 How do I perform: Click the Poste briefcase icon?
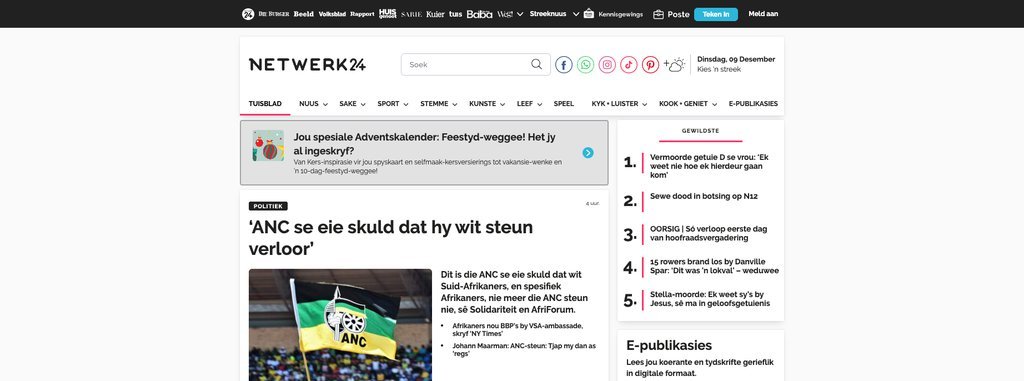[x=658, y=14]
